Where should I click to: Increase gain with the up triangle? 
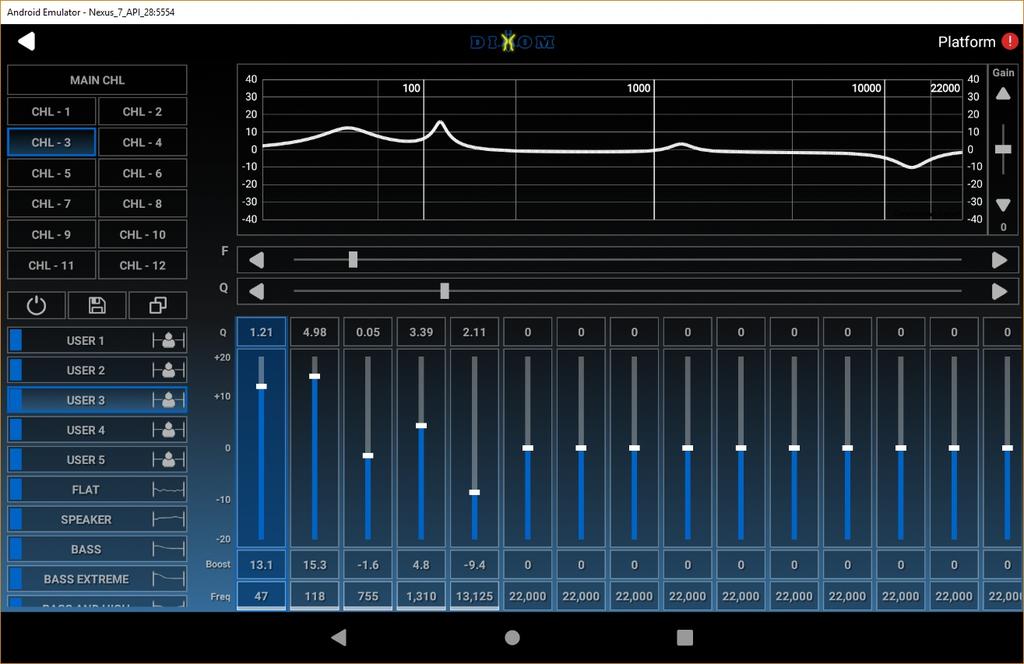click(x=1003, y=95)
